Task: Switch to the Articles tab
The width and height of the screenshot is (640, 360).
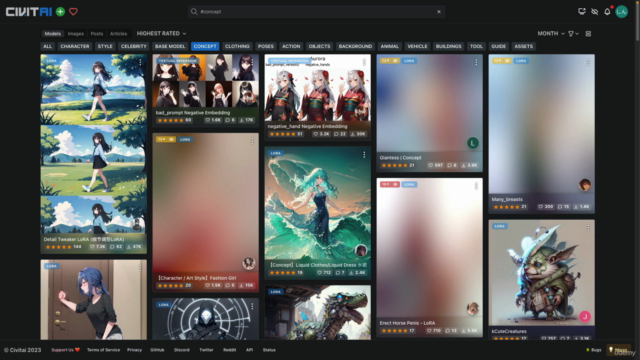Action: click(118, 34)
